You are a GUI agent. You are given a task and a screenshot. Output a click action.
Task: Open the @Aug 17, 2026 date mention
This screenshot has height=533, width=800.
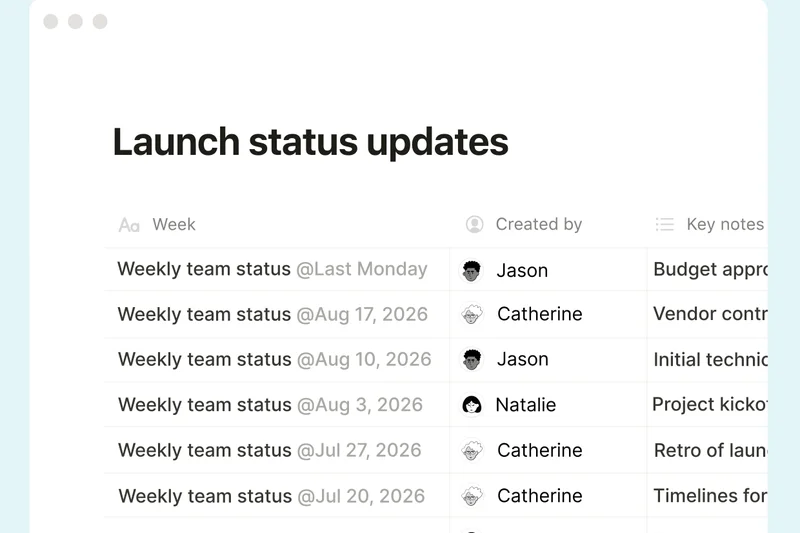point(362,315)
